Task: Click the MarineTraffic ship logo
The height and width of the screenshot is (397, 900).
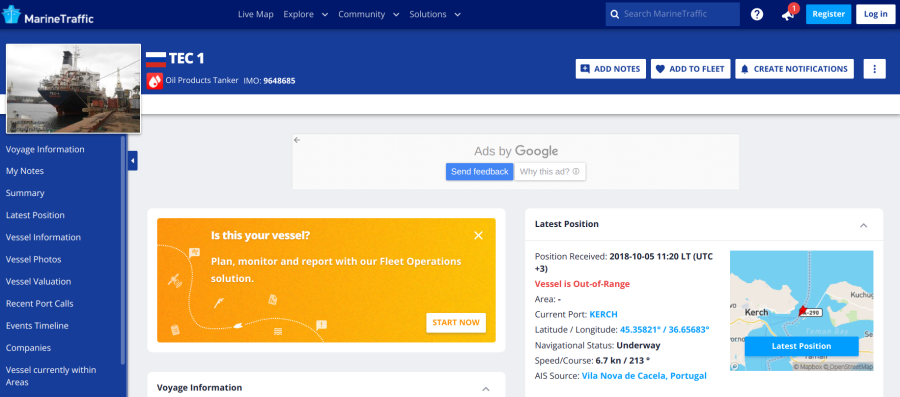Action: [x=11, y=14]
